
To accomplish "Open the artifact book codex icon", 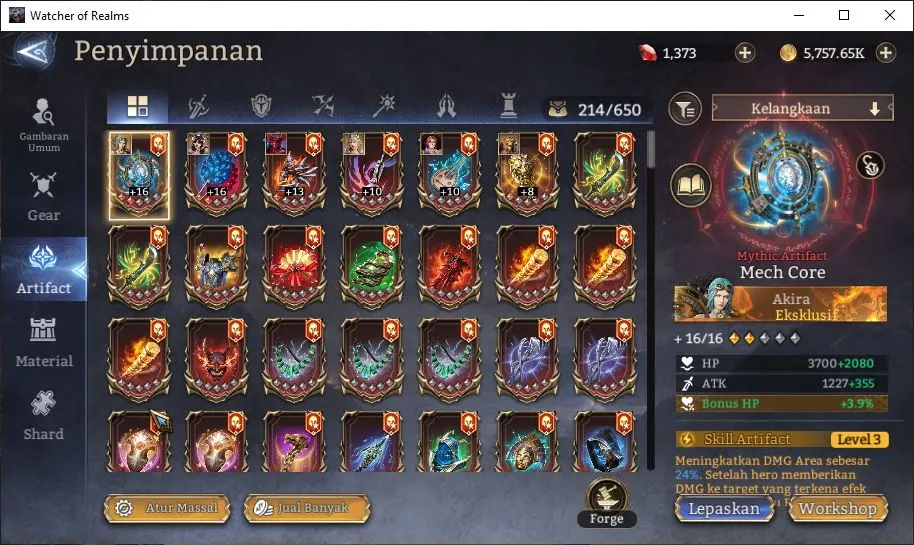I will tap(691, 185).
